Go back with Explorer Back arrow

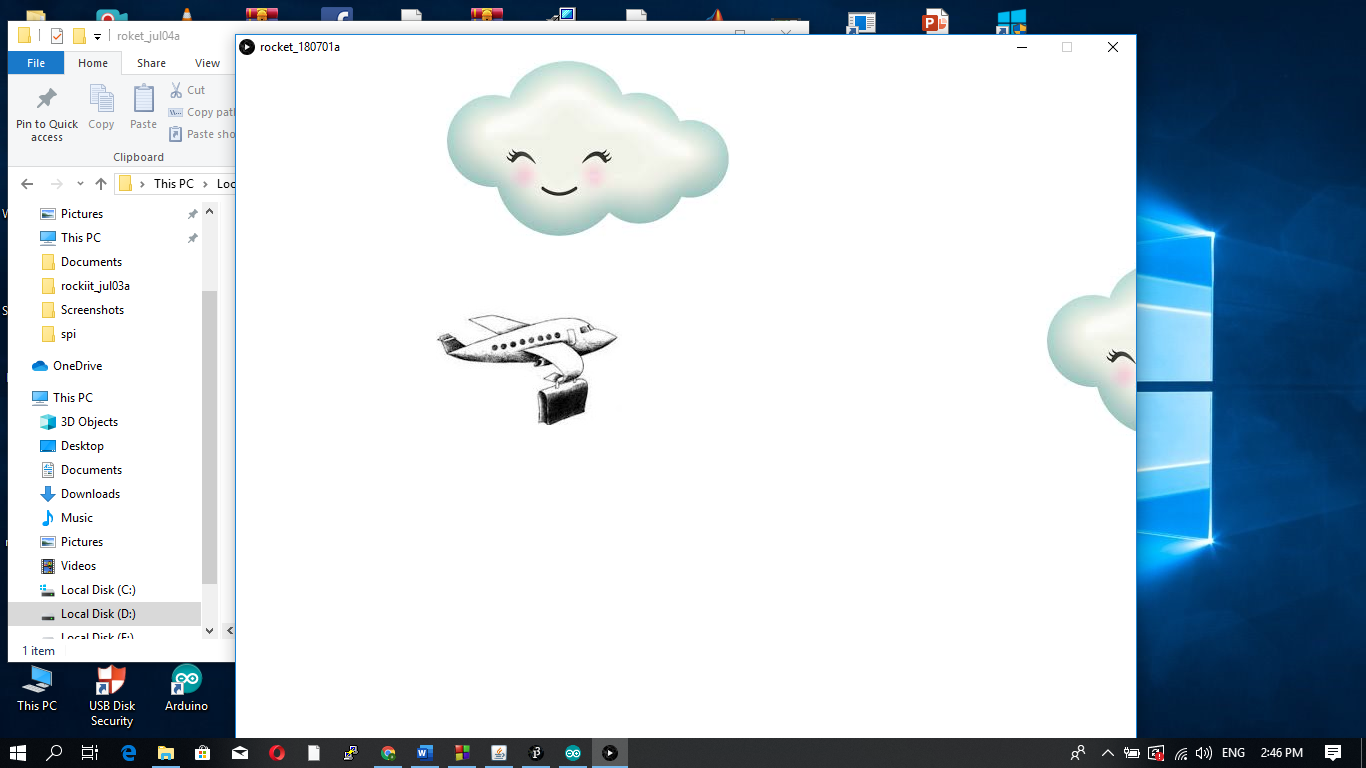tap(27, 184)
